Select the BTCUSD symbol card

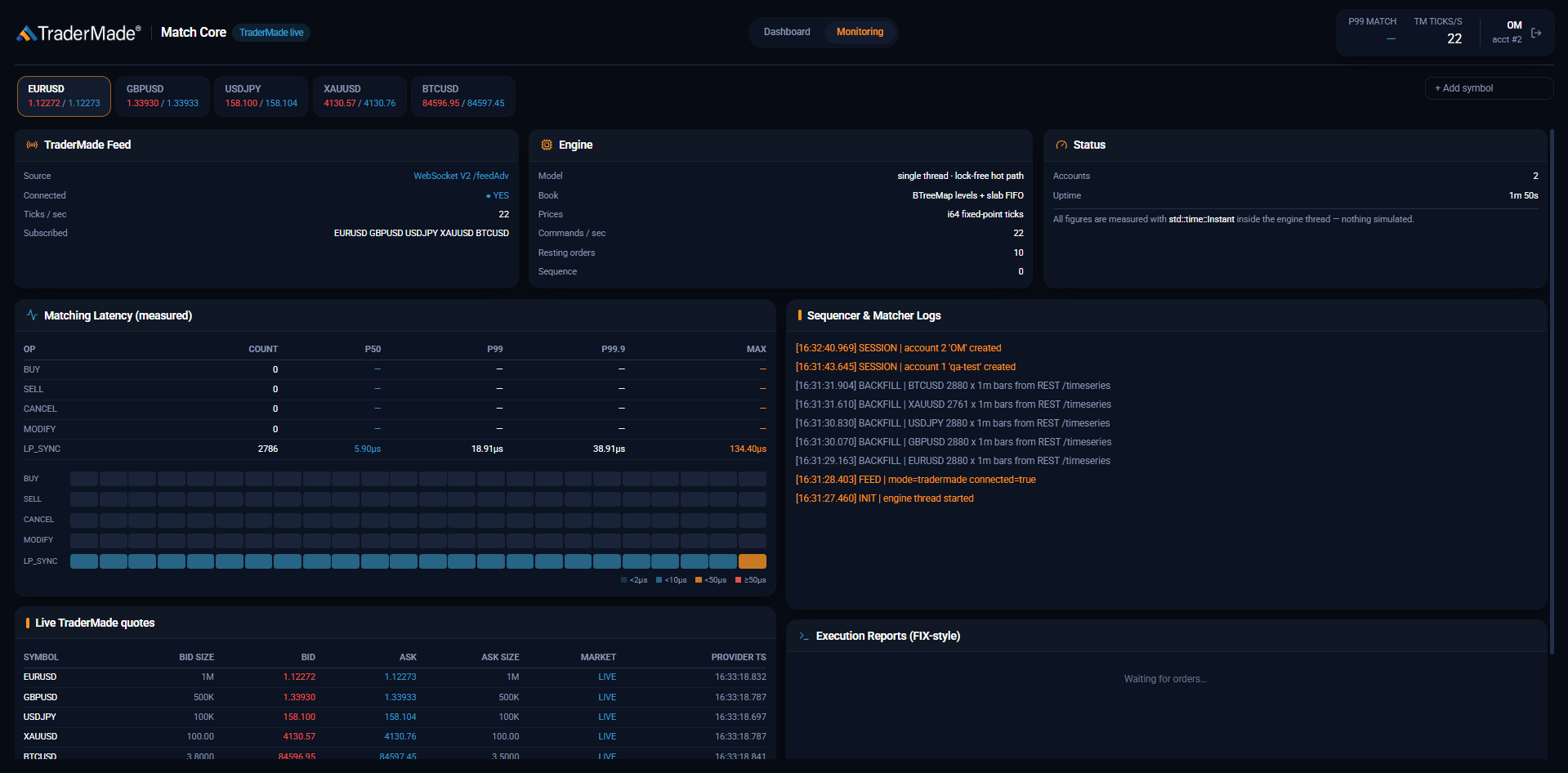463,96
